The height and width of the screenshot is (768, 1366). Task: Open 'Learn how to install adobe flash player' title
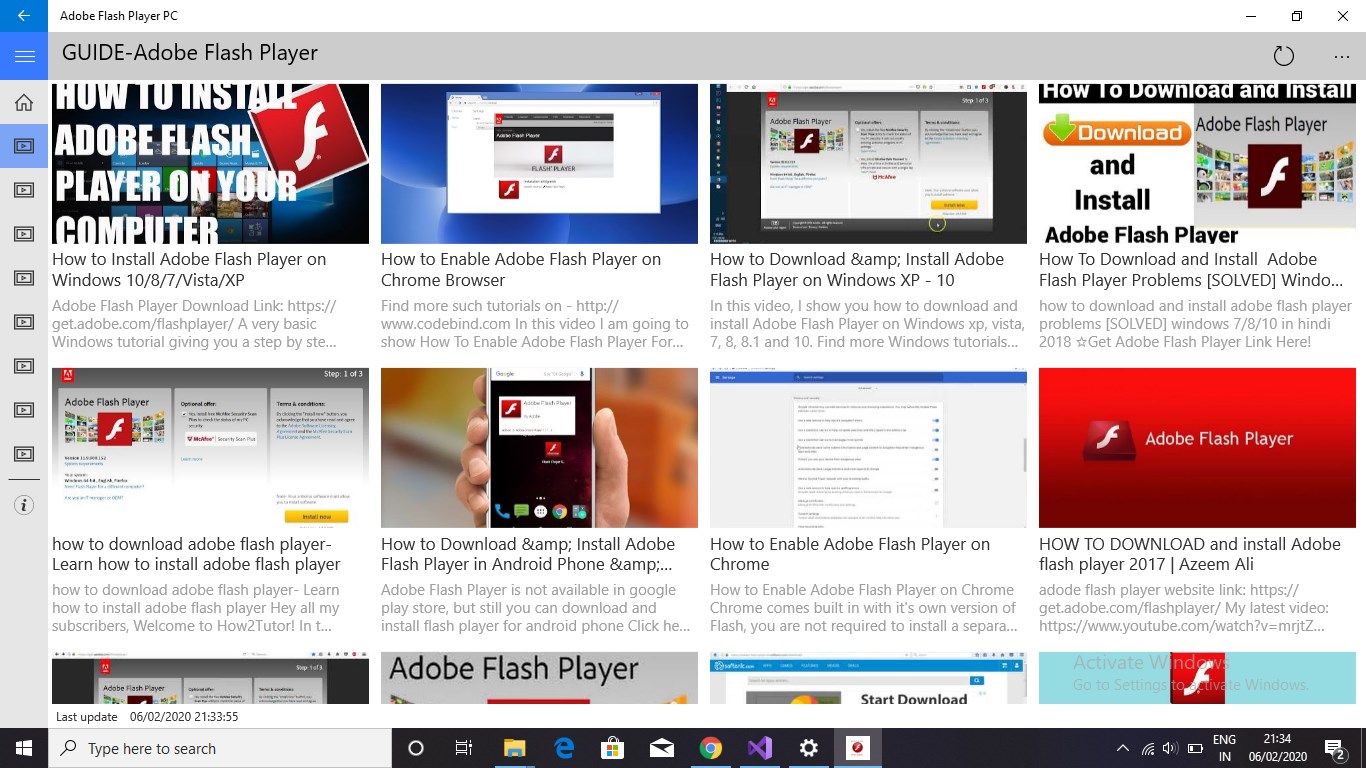196,554
